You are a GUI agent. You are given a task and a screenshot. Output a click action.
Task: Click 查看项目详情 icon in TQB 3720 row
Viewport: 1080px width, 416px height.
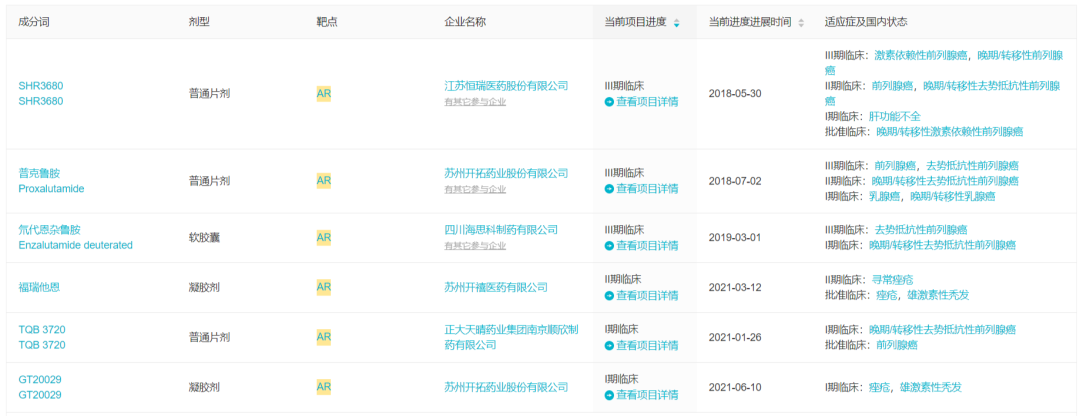click(609, 345)
